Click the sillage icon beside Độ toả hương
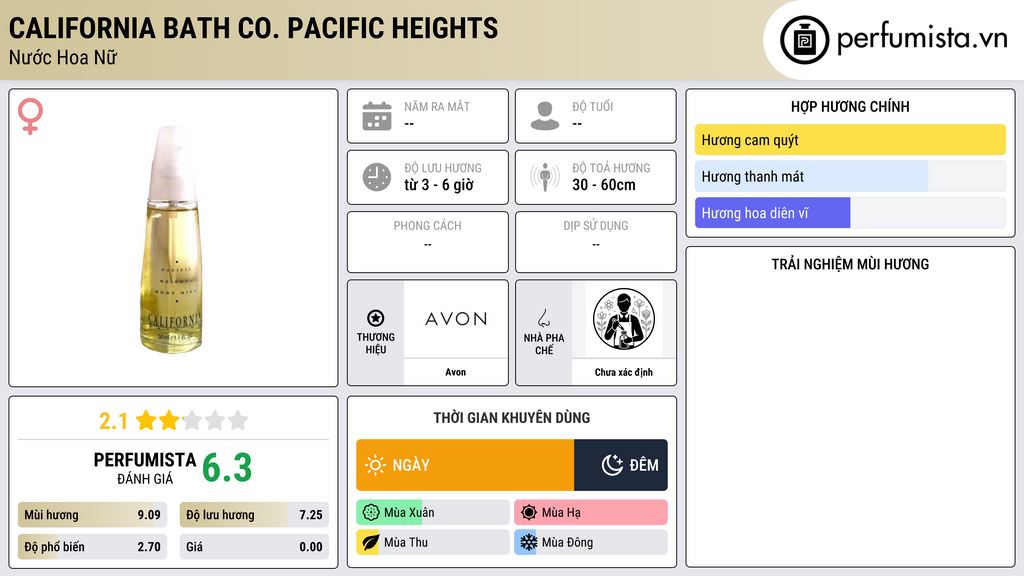This screenshot has height=576, width=1024. click(545, 177)
